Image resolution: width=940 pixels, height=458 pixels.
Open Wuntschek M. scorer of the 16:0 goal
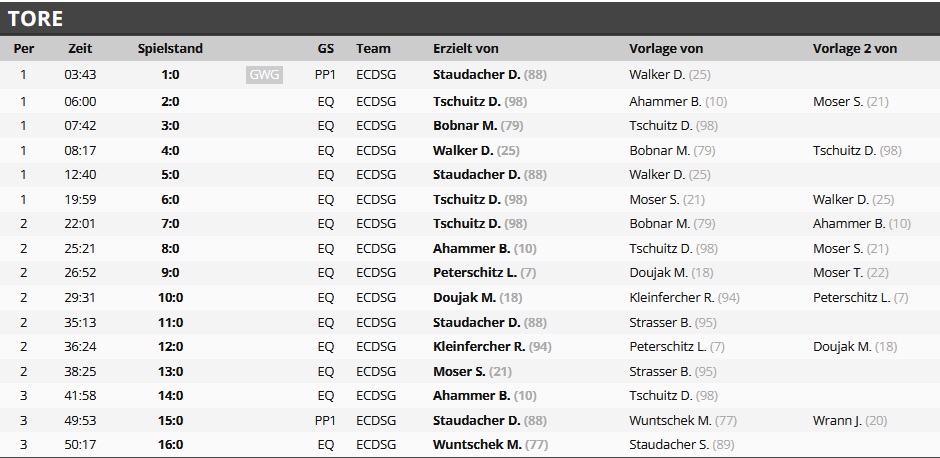point(477,445)
